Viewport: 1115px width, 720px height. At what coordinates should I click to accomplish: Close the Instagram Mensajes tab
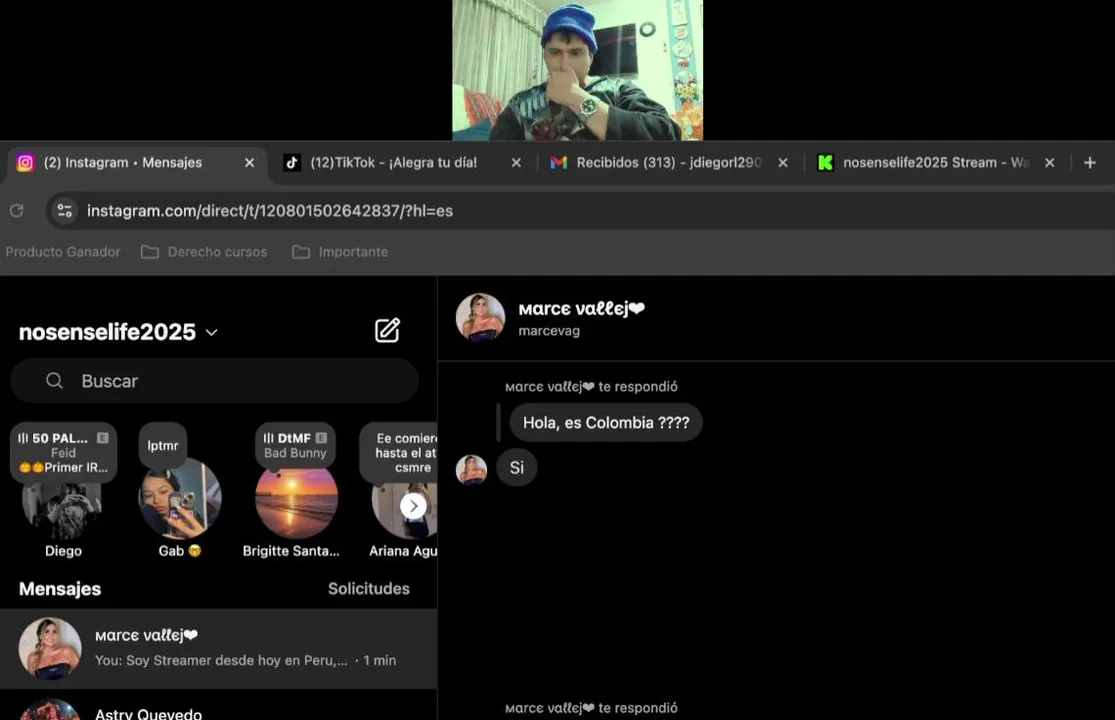[250, 163]
